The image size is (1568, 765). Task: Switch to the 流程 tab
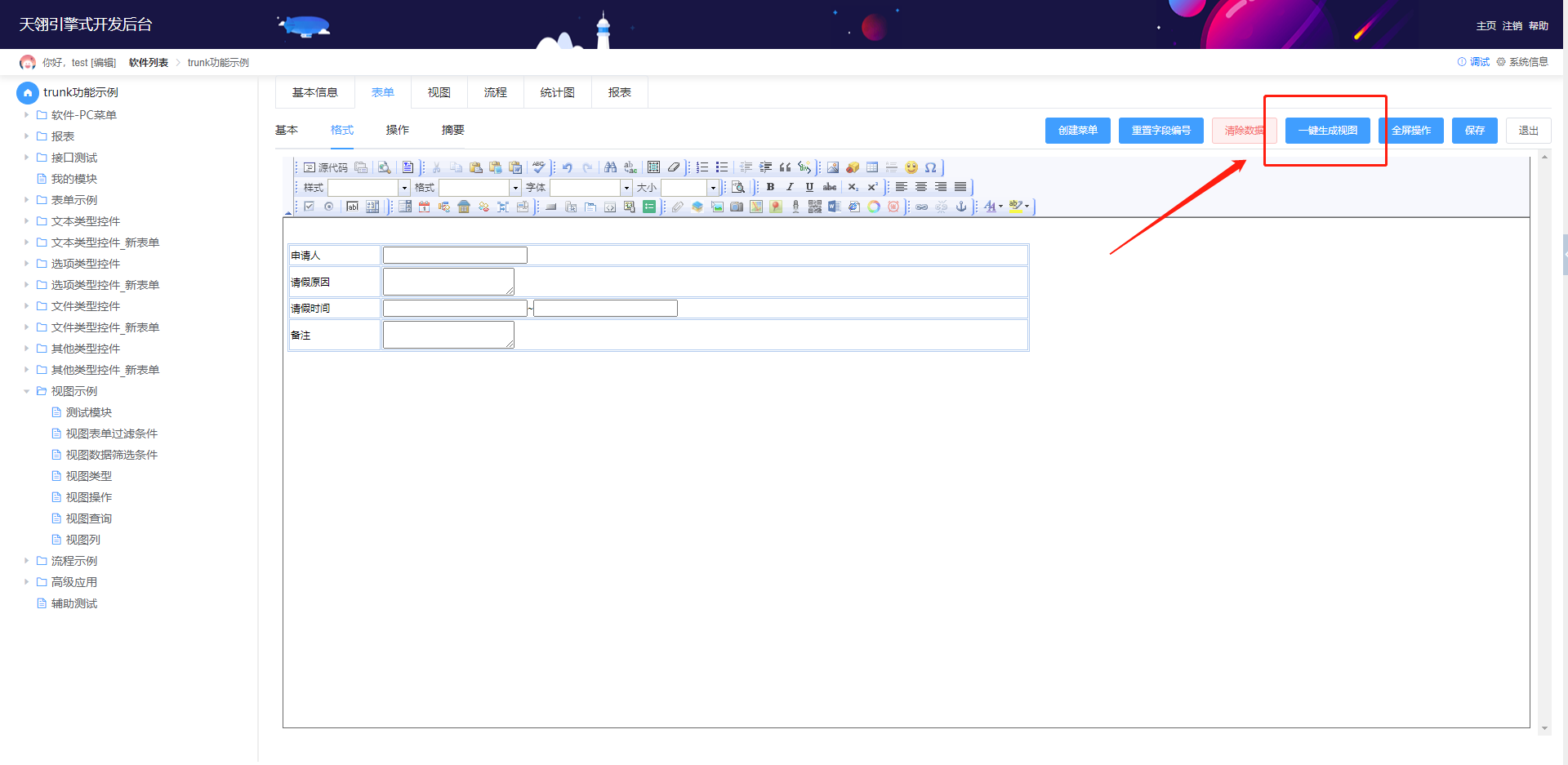click(496, 92)
